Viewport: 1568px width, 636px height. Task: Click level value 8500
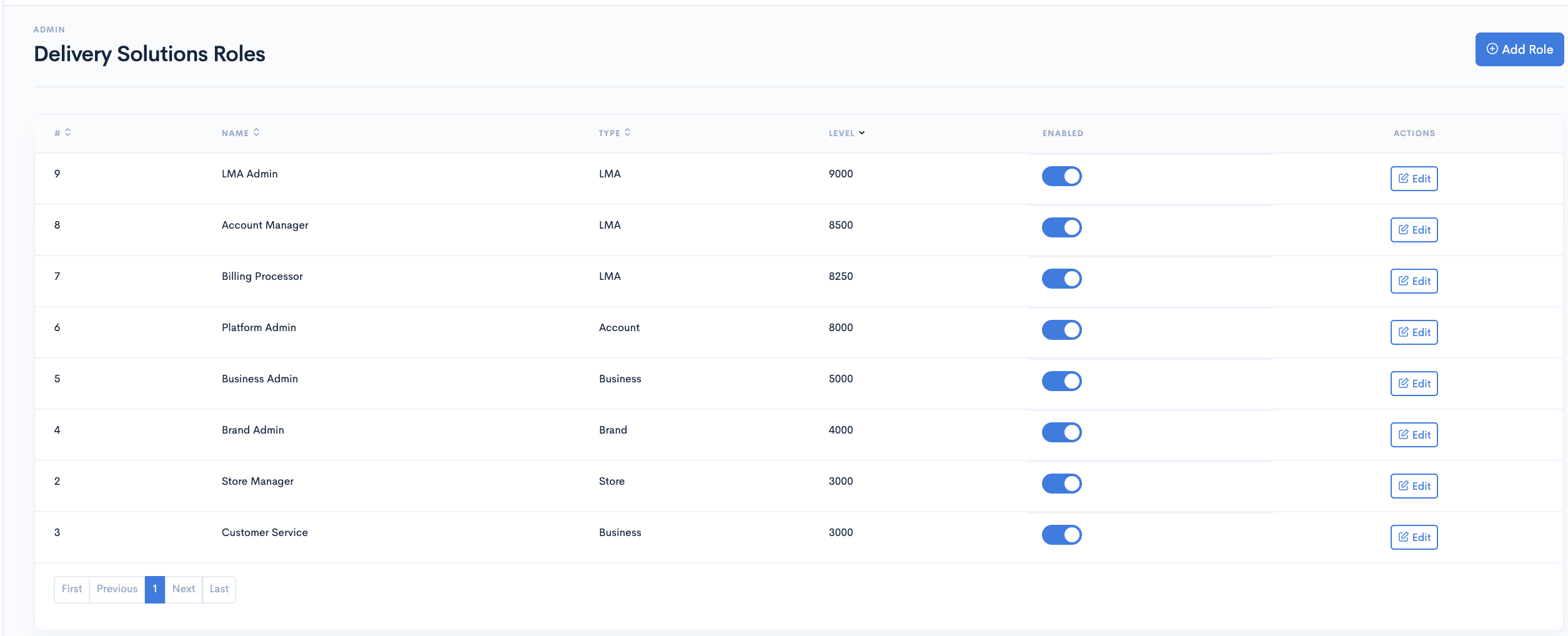click(840, 225)
